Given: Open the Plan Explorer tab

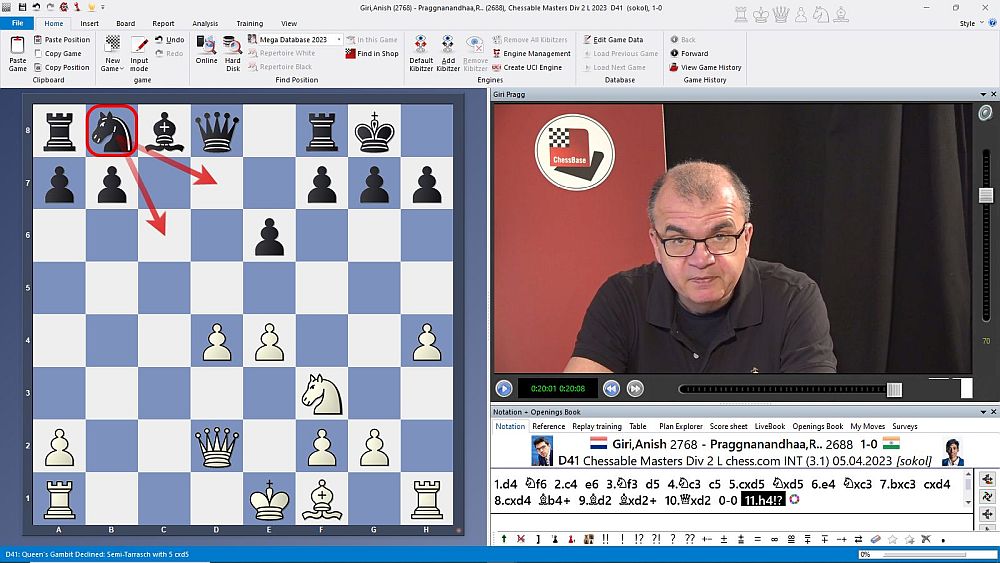Looking at the screenshot, I should coord(680,426).
